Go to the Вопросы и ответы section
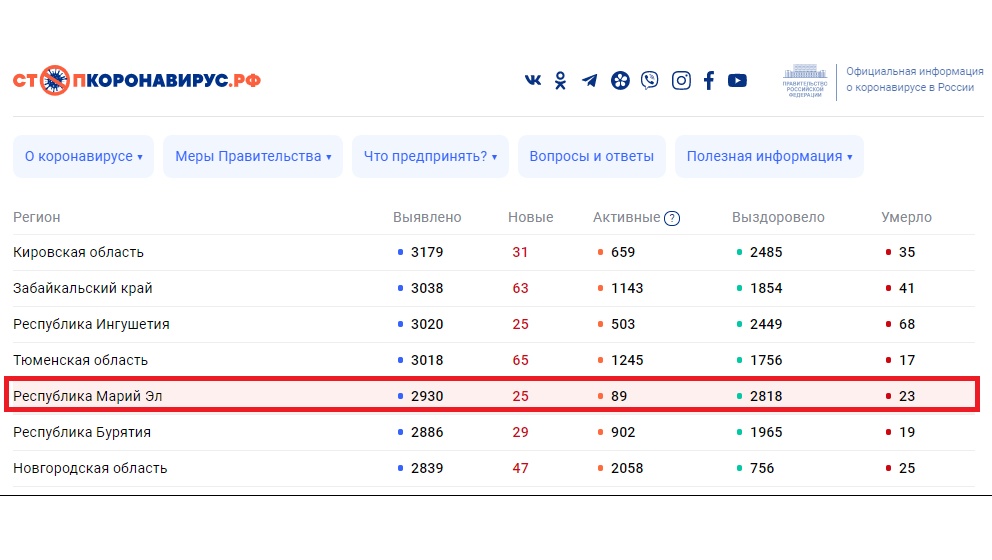This screenshot has height=560, width=992. 591,156
